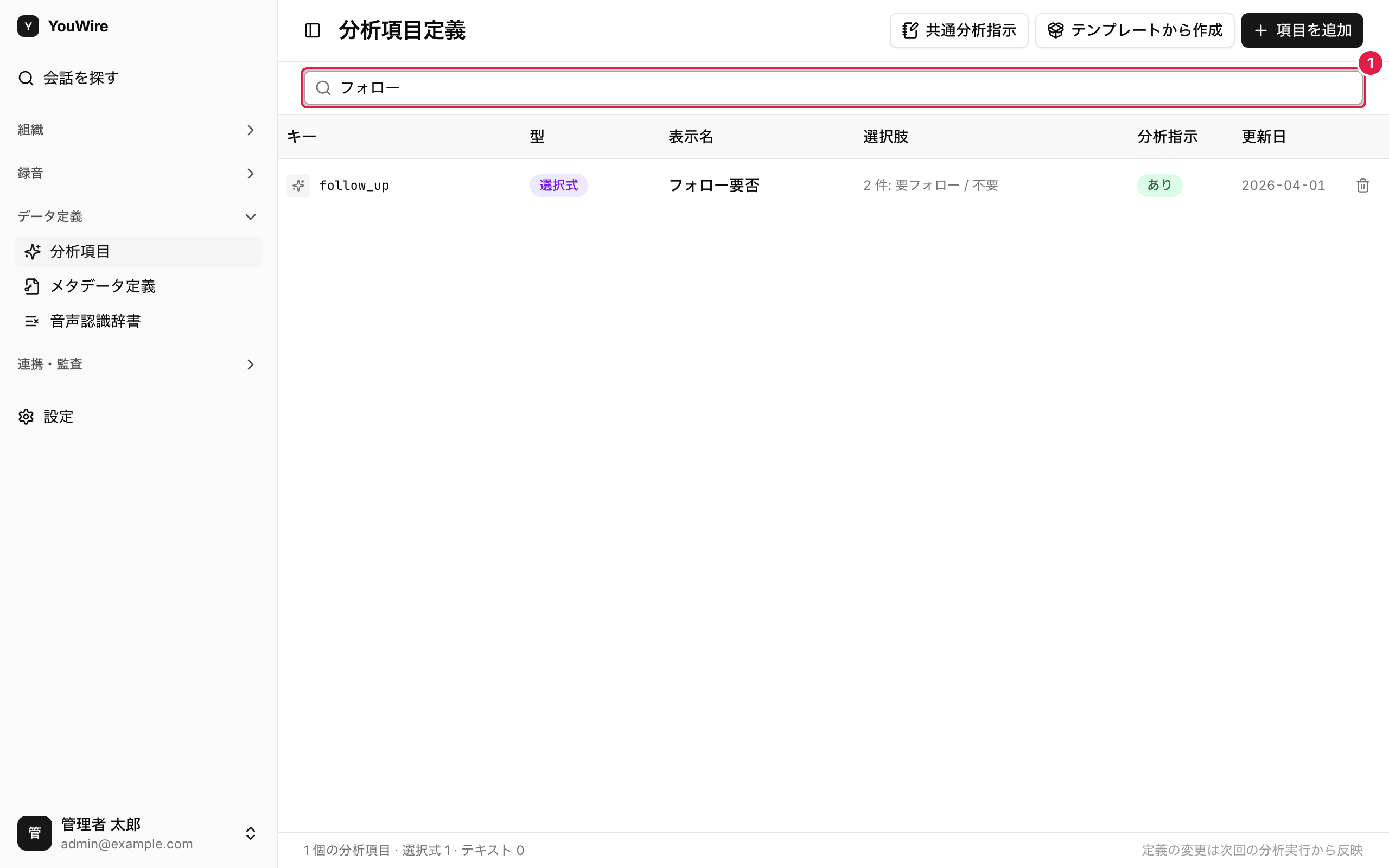This screenshot has width=1389, height=868.
Task: Expand the 連携・監査 section
Action: pyautogui.click(x=138, y=365)
